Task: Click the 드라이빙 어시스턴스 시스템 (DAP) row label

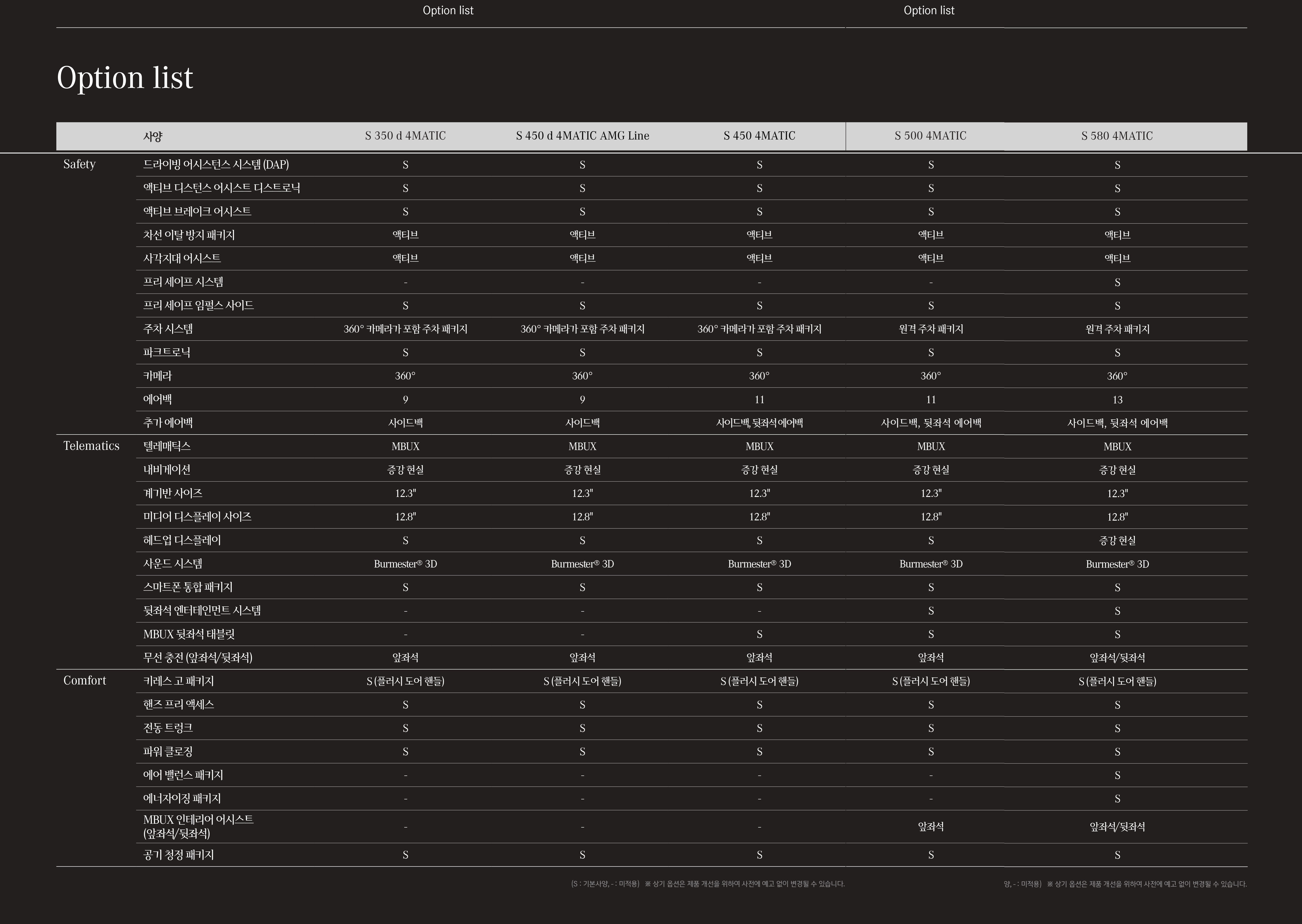Action: 216,165
